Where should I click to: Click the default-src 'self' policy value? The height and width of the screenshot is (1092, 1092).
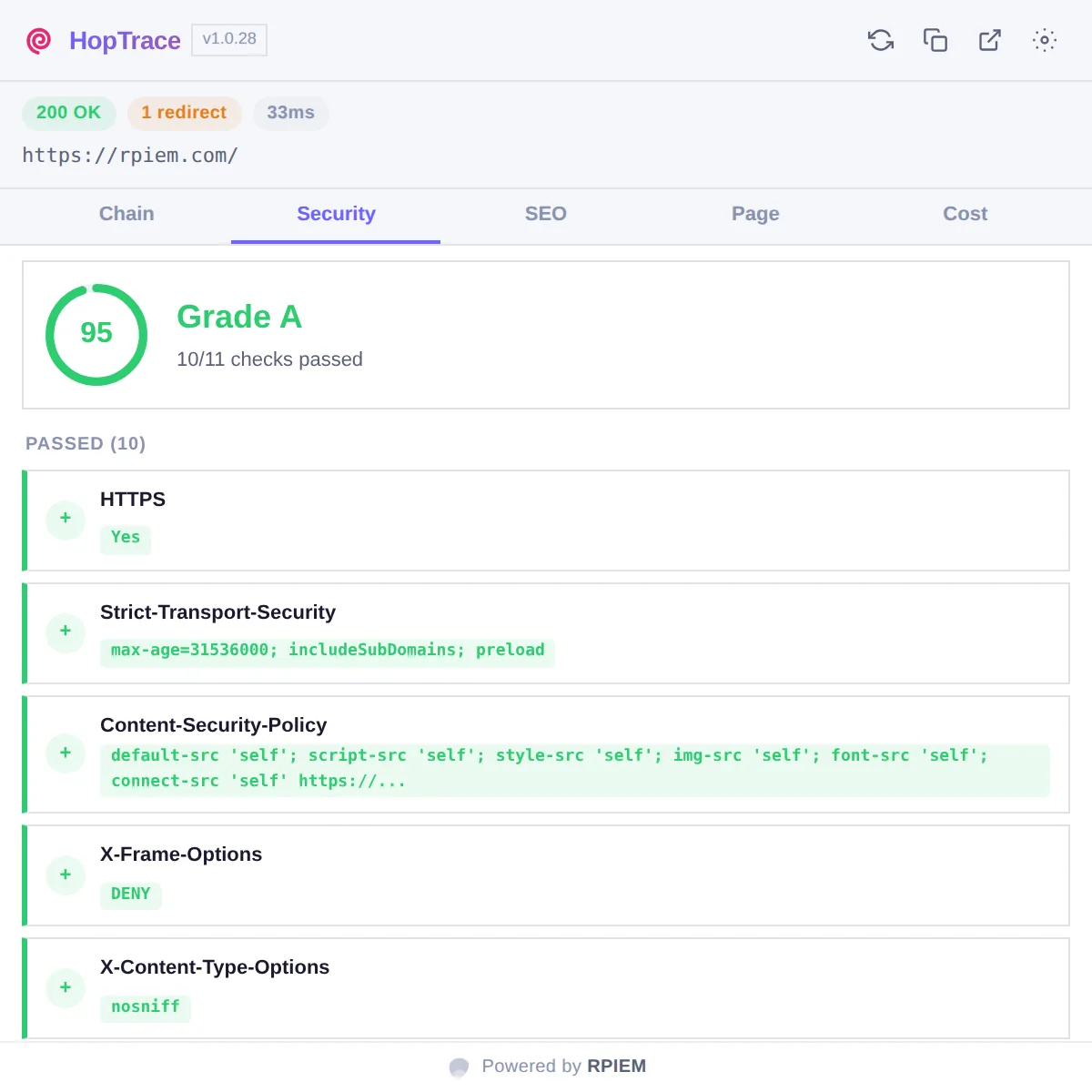[x=575, y=769]
